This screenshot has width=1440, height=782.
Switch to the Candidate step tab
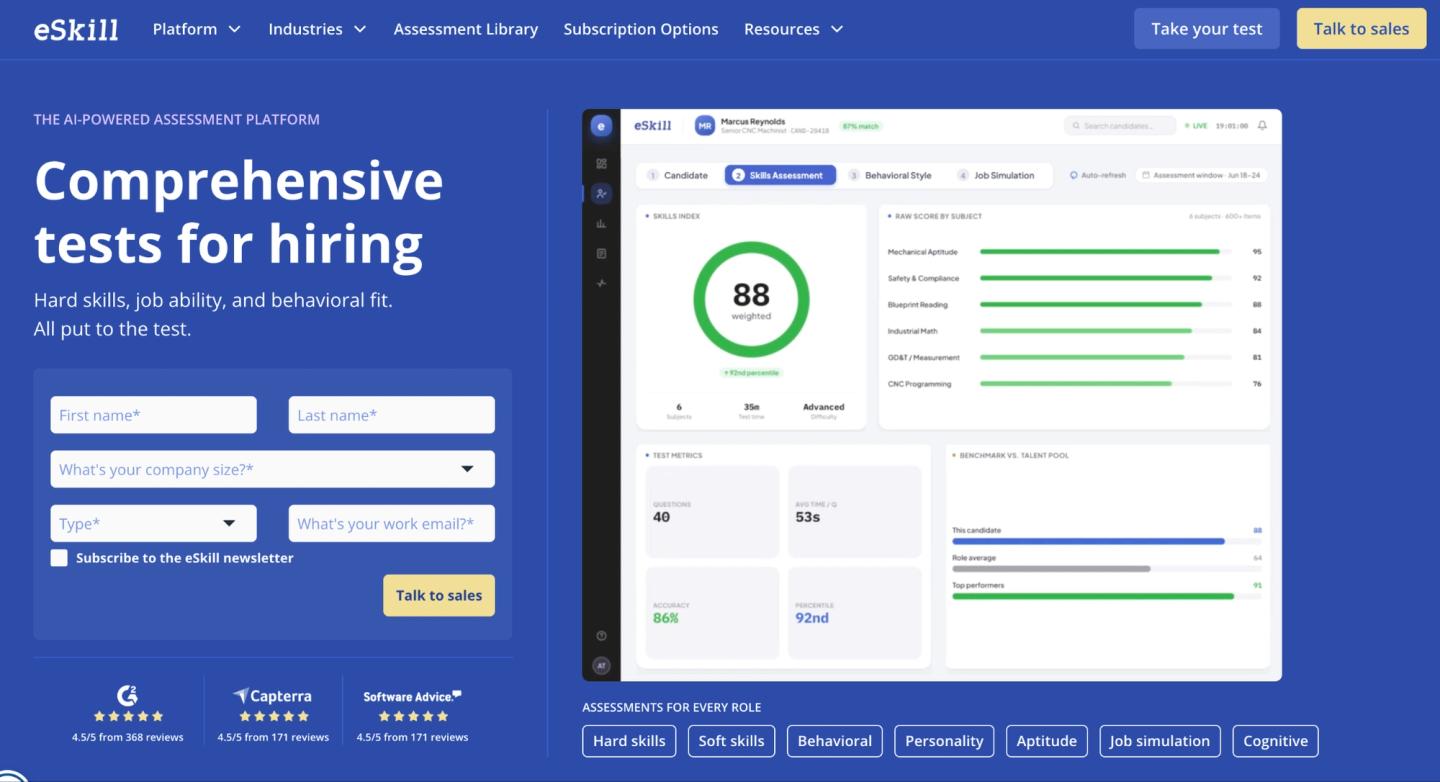[678, 175]
